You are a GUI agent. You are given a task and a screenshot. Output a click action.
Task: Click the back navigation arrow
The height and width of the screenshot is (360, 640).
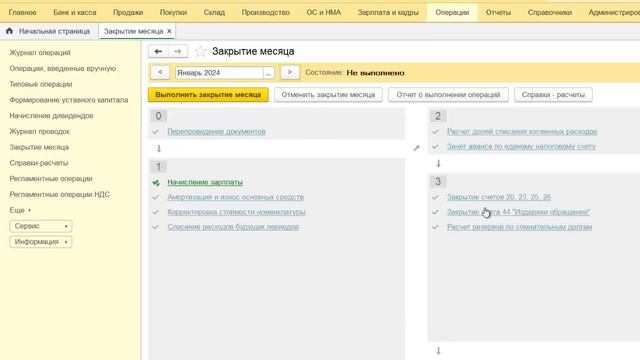coord(158,51)
